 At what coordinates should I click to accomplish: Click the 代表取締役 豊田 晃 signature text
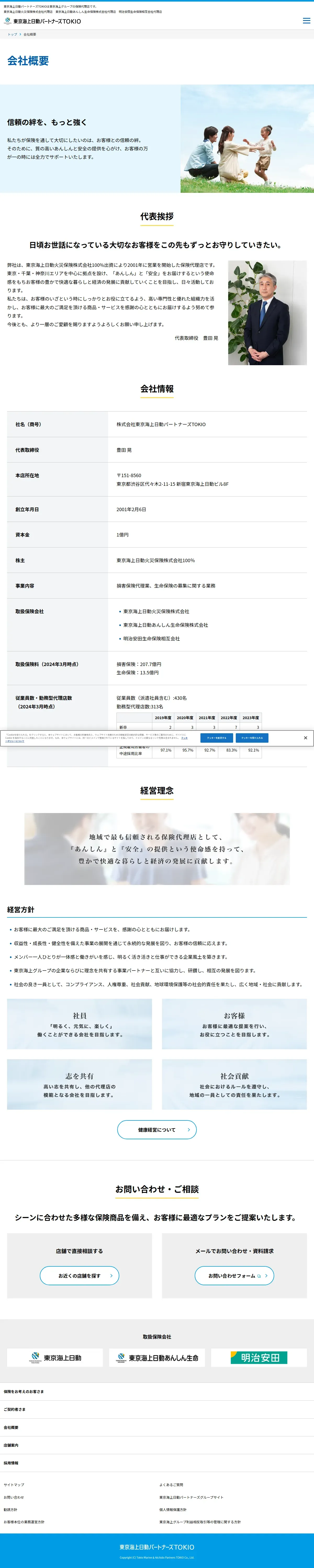pyautogui.click(x=196, y=338)
